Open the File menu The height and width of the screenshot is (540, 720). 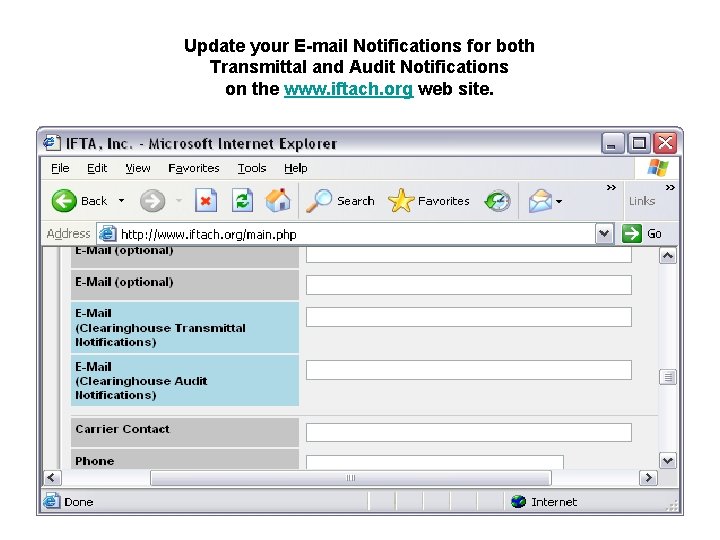60,169
